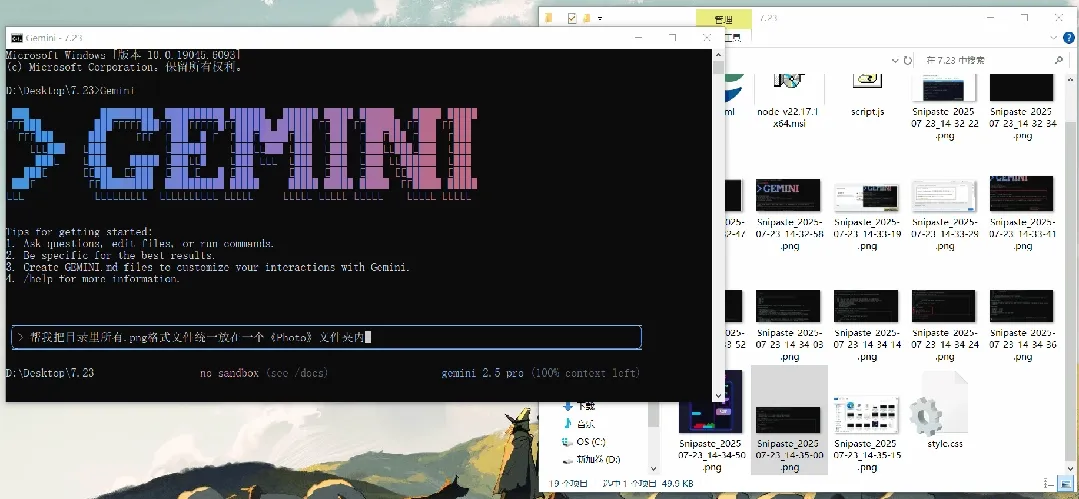Click the New folder icon in Explorer's title bar
The width and height of the screenshot is (1079, 499).
[587, 18]
